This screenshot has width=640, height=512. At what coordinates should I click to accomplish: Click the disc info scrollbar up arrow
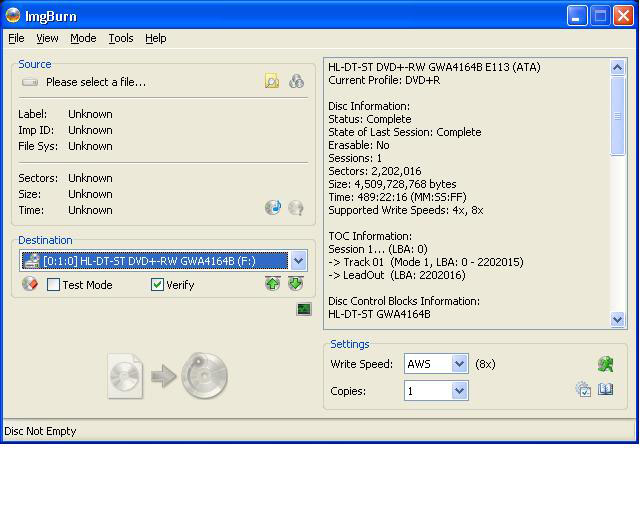point(618,67)
